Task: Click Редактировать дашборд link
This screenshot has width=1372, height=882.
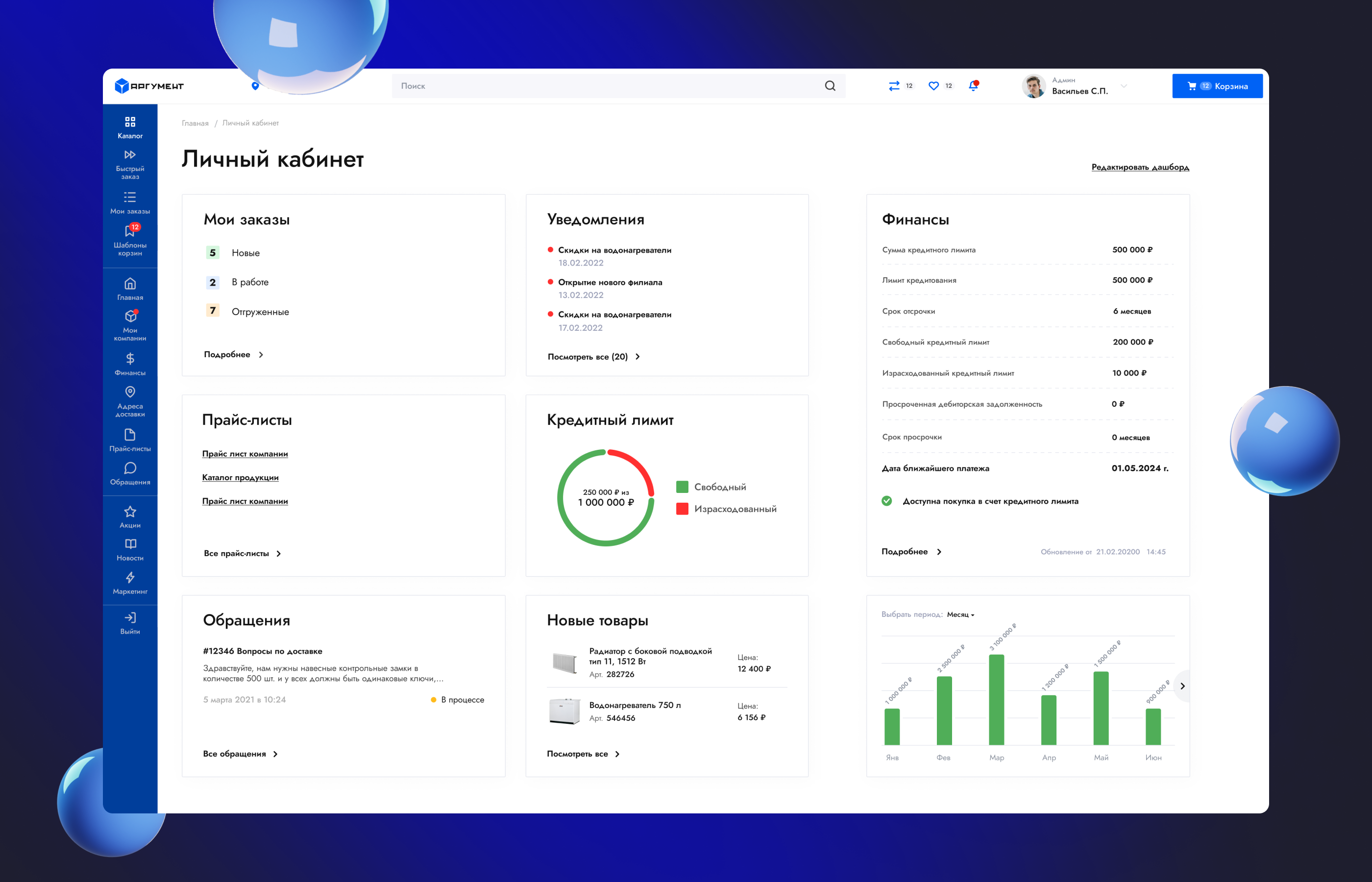Action: pyautogui.click(x=1140, y=167)
